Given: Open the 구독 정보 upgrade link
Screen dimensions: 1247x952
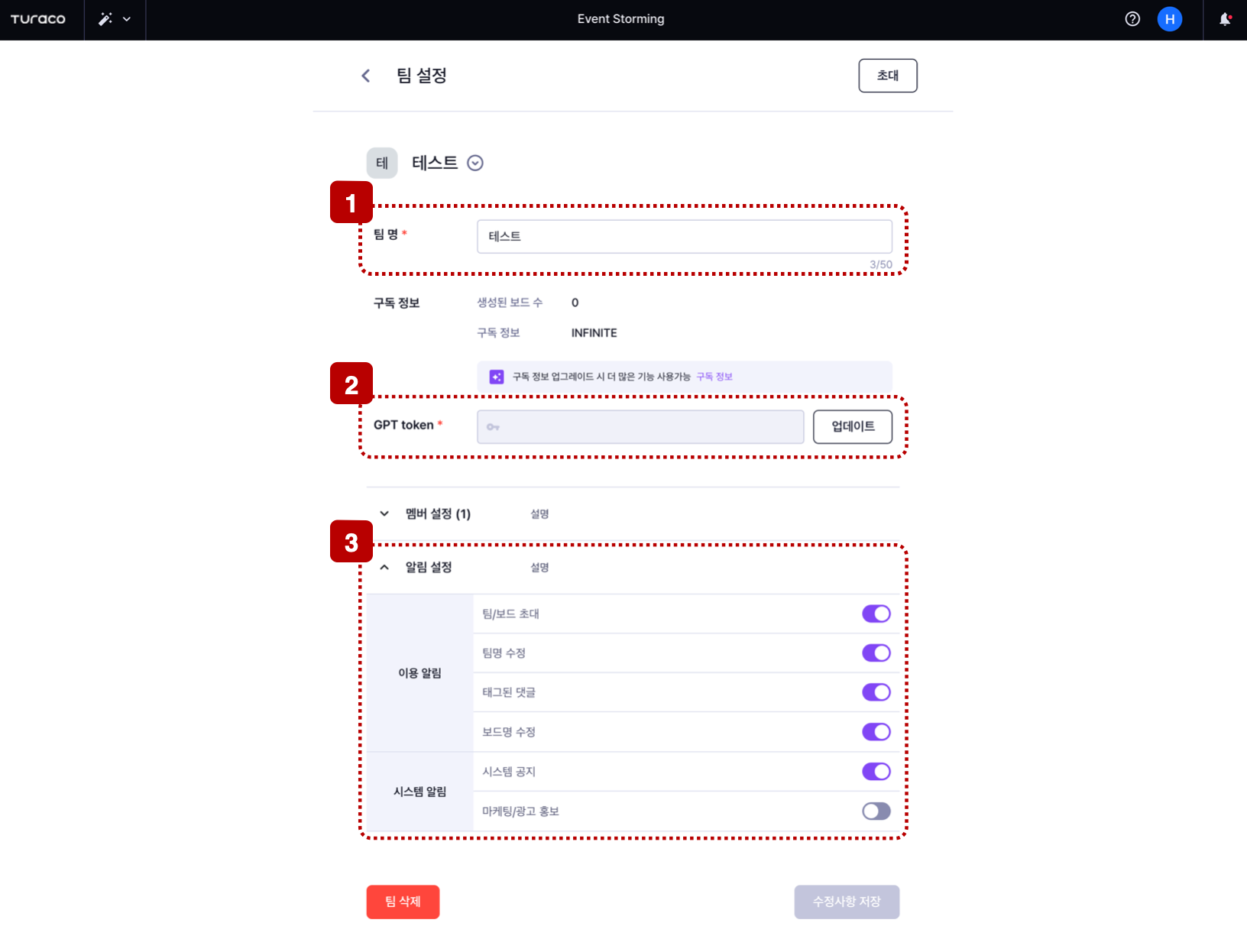Looking at the screenshot, I should coord(714,377).
